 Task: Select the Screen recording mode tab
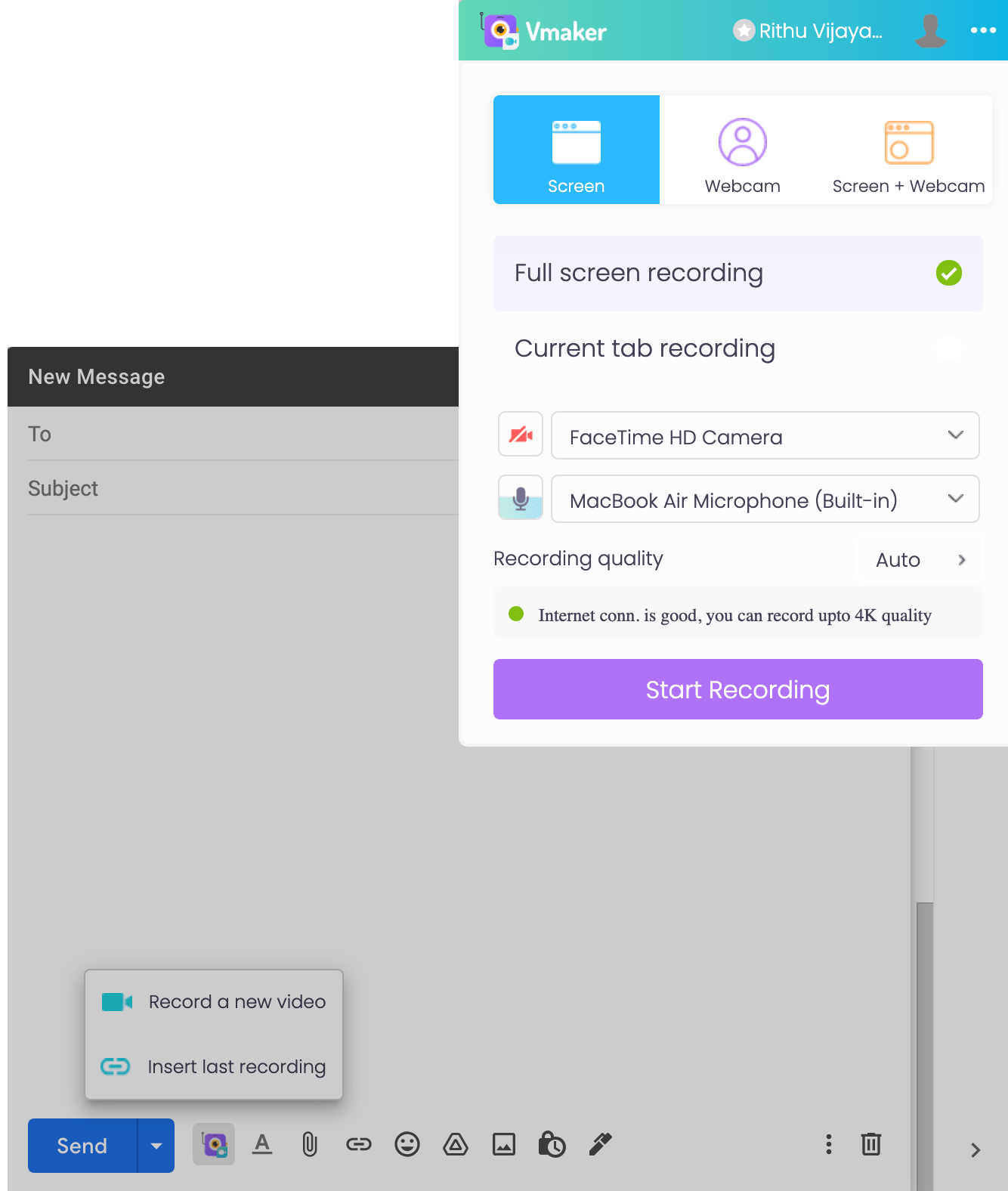click(577, 150)
